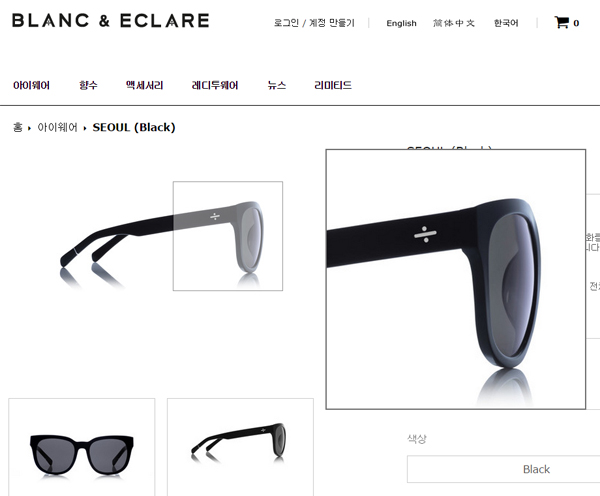Click the cart item count number

coord(576,23)
